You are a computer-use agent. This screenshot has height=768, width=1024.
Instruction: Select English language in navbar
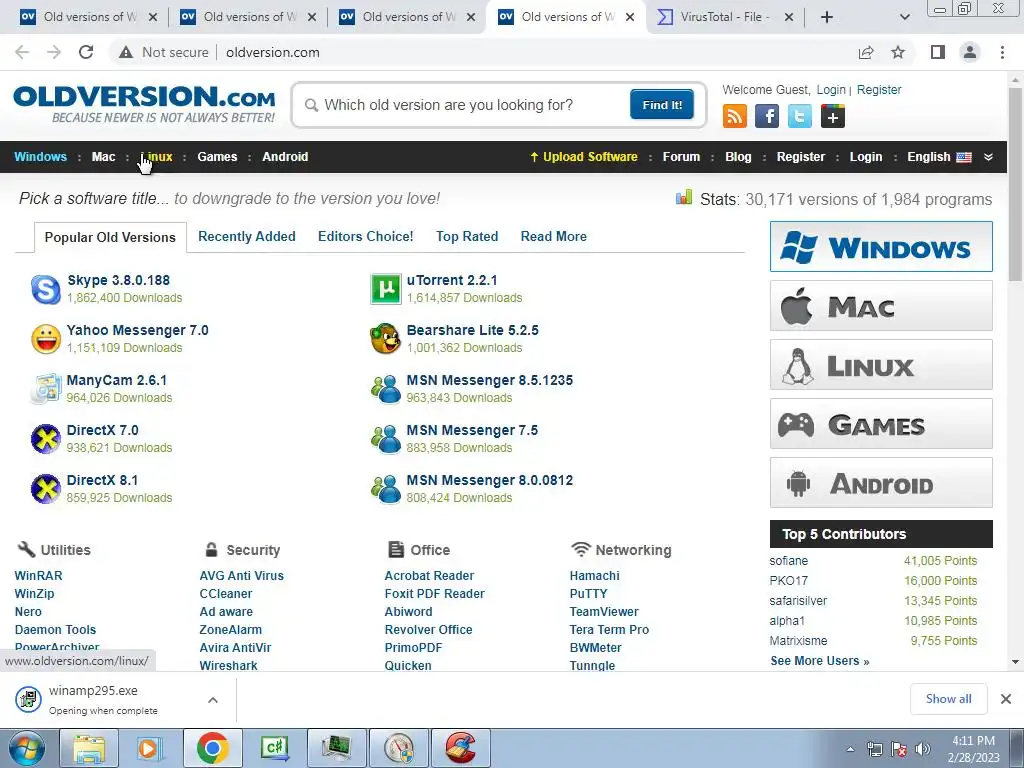939,157
